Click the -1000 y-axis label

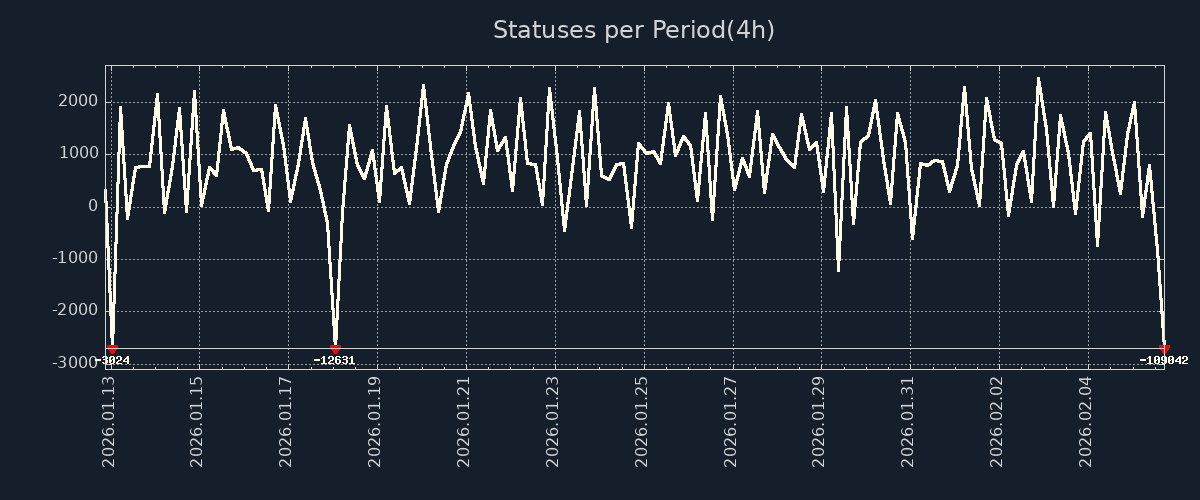75,258
